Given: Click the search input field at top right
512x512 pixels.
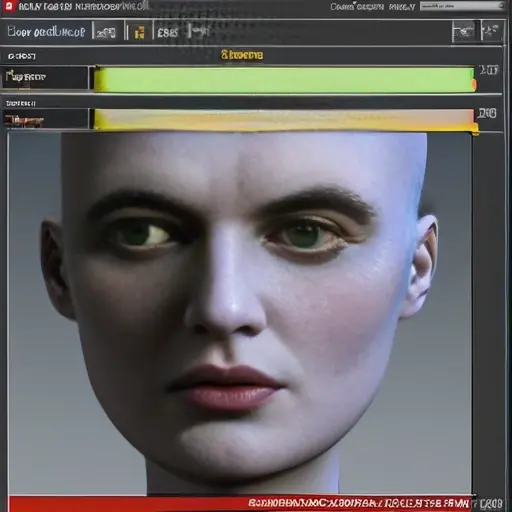Looking at the screenshot, I should pyautogui.click(x=462, y=6).
